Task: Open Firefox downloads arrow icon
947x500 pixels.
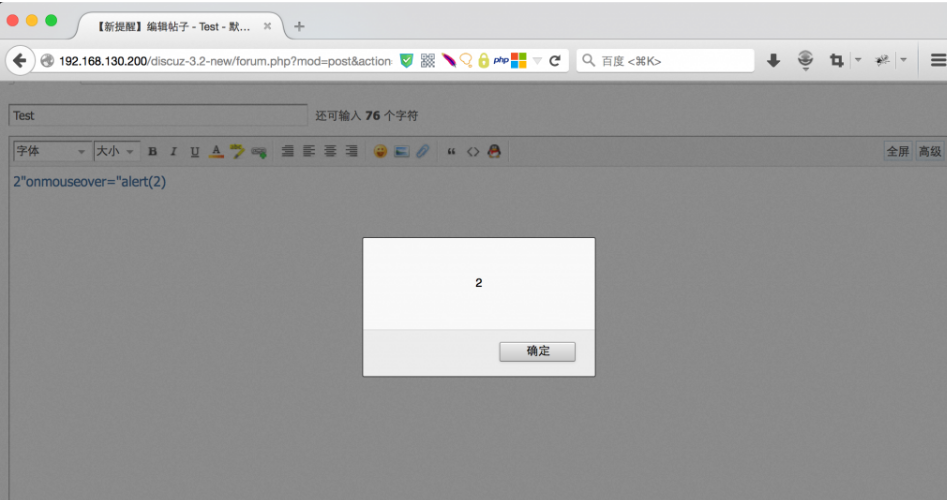Action: tap(773, 61)
